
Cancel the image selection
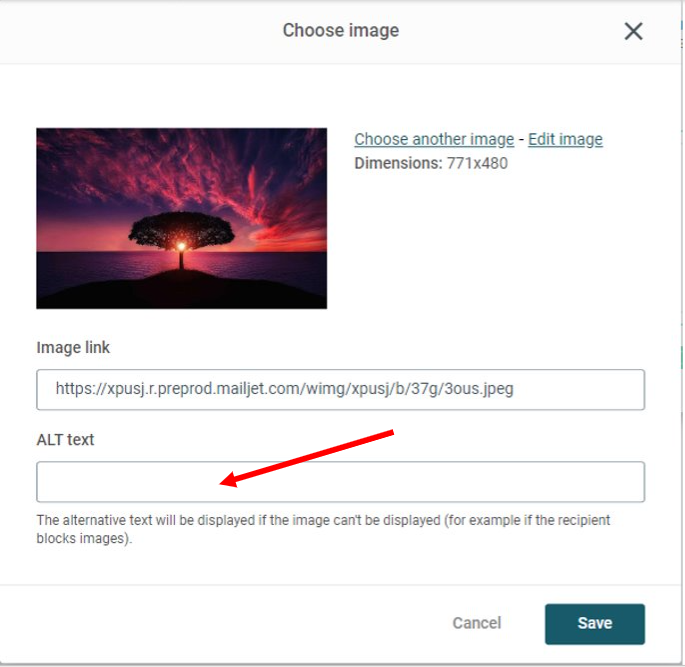pos(477,623)
